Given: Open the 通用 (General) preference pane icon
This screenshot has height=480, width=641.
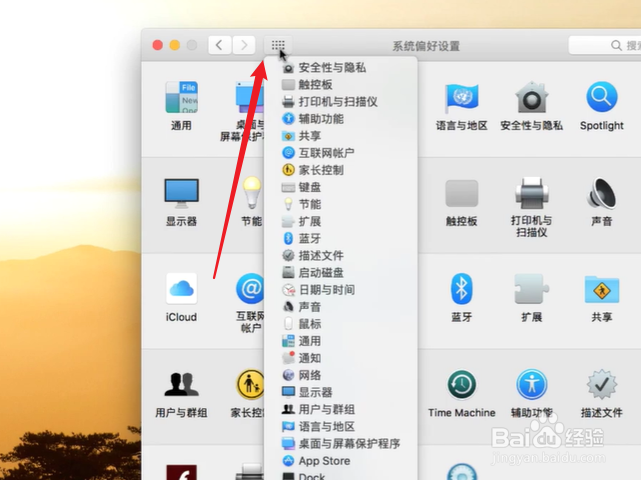Looking at the screenshot, I should [182, 97].
